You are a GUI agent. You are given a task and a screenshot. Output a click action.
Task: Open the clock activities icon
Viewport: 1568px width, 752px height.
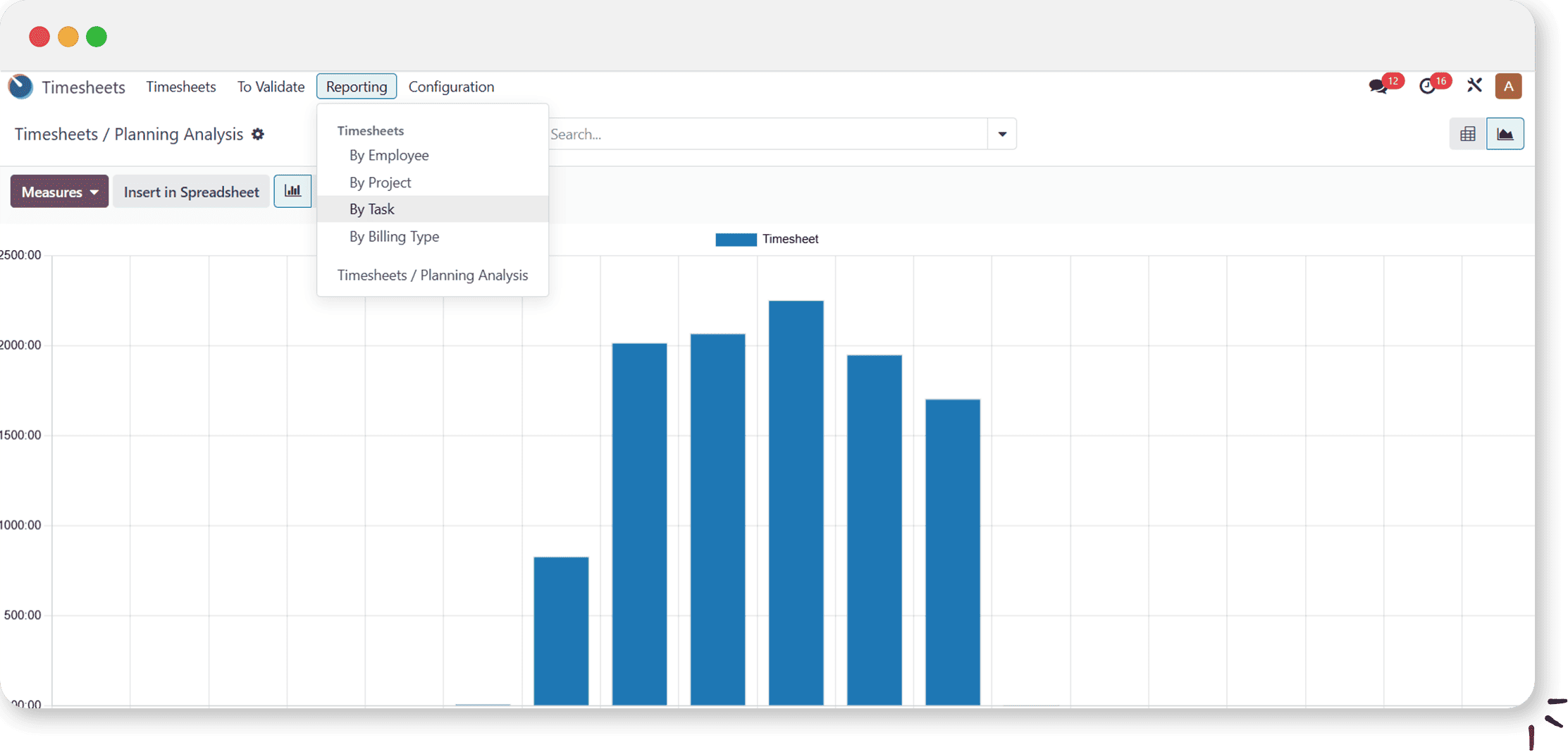pyautogui.click(x=1427, y=87)
